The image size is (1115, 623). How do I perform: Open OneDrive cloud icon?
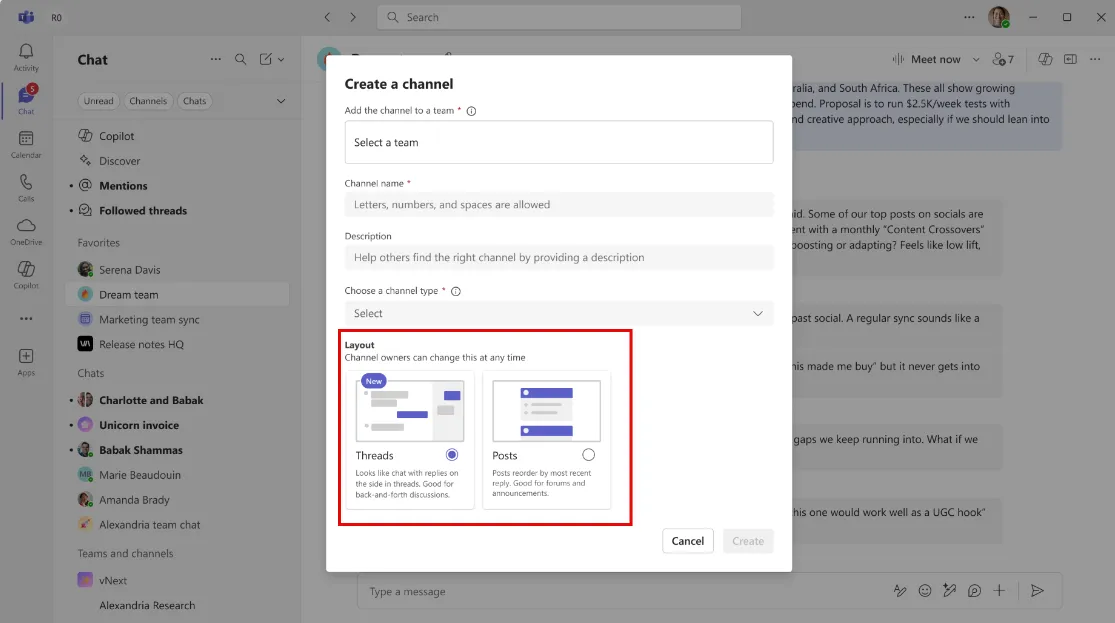[26, 230]
